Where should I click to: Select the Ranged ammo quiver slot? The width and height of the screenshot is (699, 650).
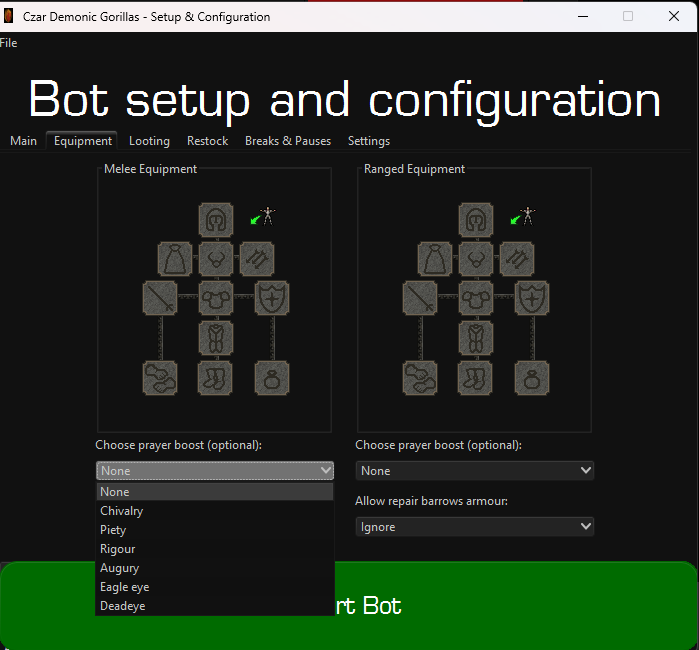[x=516, y=259]
